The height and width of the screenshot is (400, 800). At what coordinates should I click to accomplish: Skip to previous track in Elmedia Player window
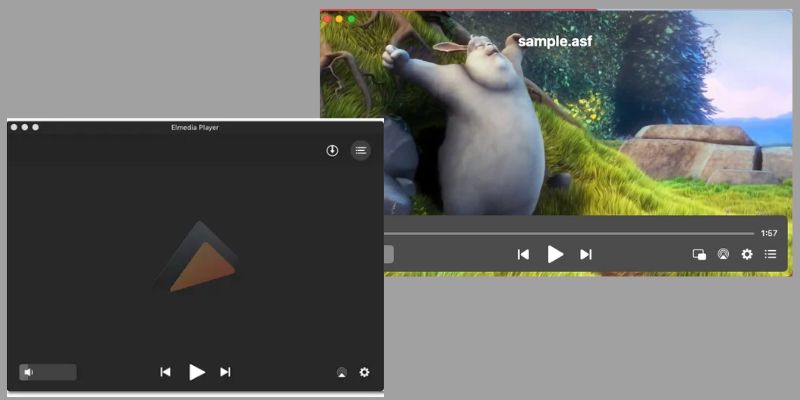coord(165,372)
